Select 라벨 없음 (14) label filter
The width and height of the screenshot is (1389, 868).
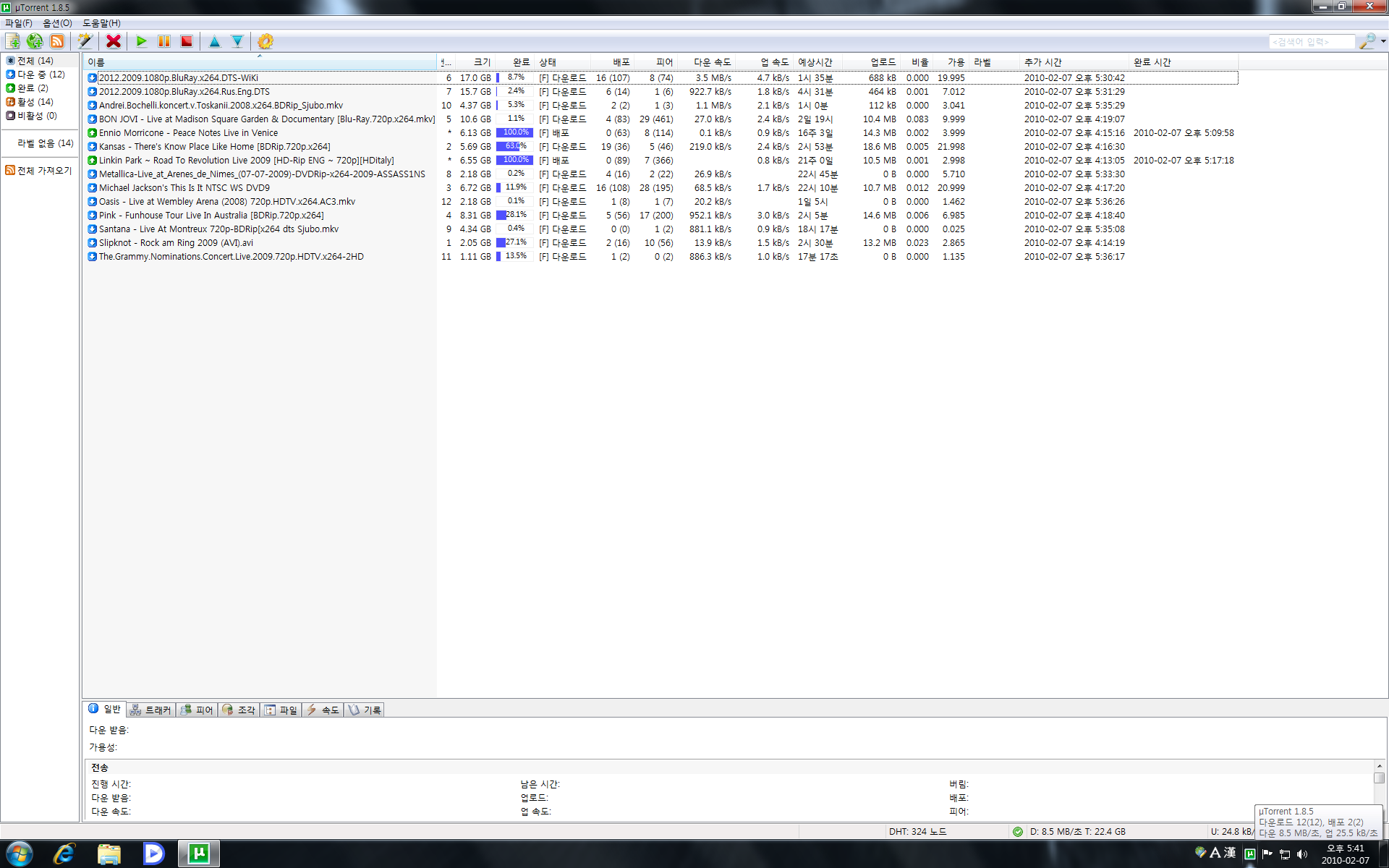[x=46, y=143]
